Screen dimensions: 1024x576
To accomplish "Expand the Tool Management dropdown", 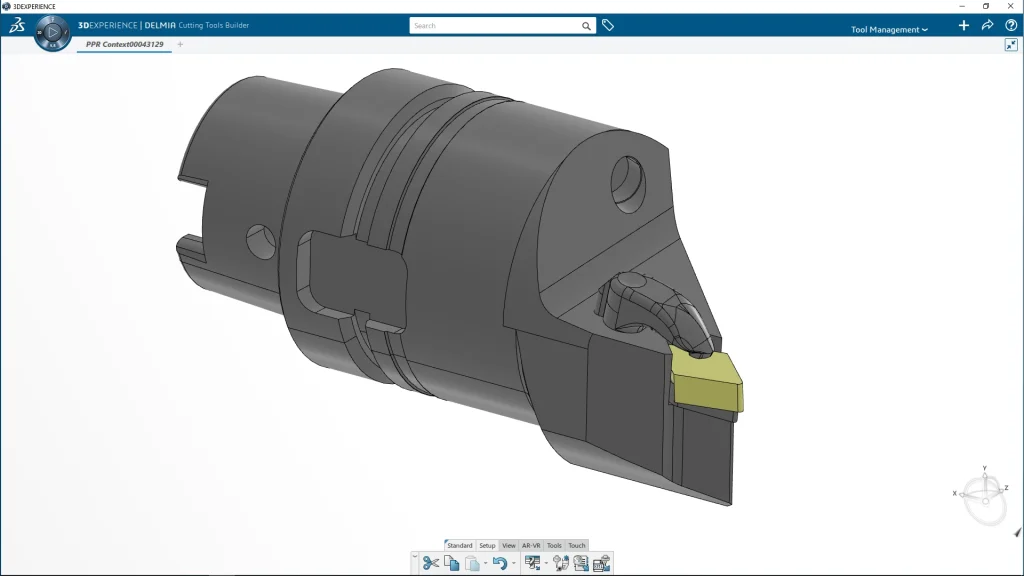I will [x=889, y=29].
